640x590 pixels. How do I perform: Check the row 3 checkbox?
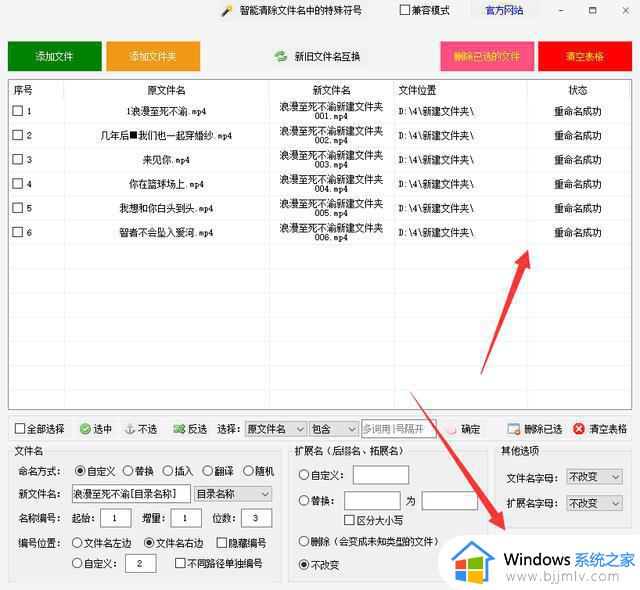pos(18,159)
